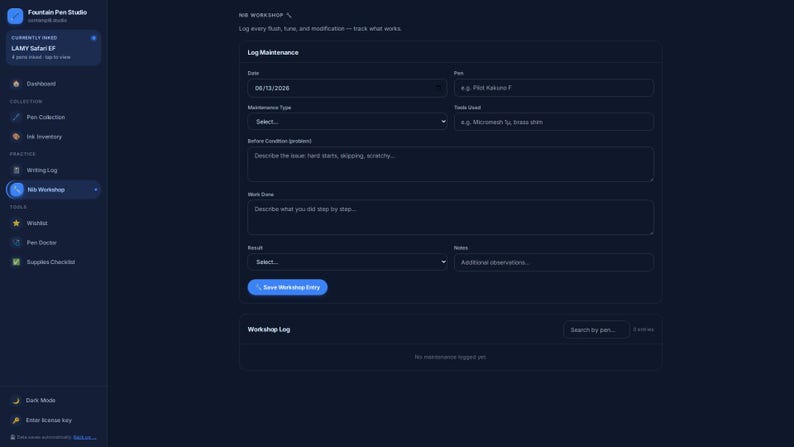Click the wrench icon beside the Nib Workshop heading
Image resolution: width=794 pixels, height=447 pixels.
289,15
